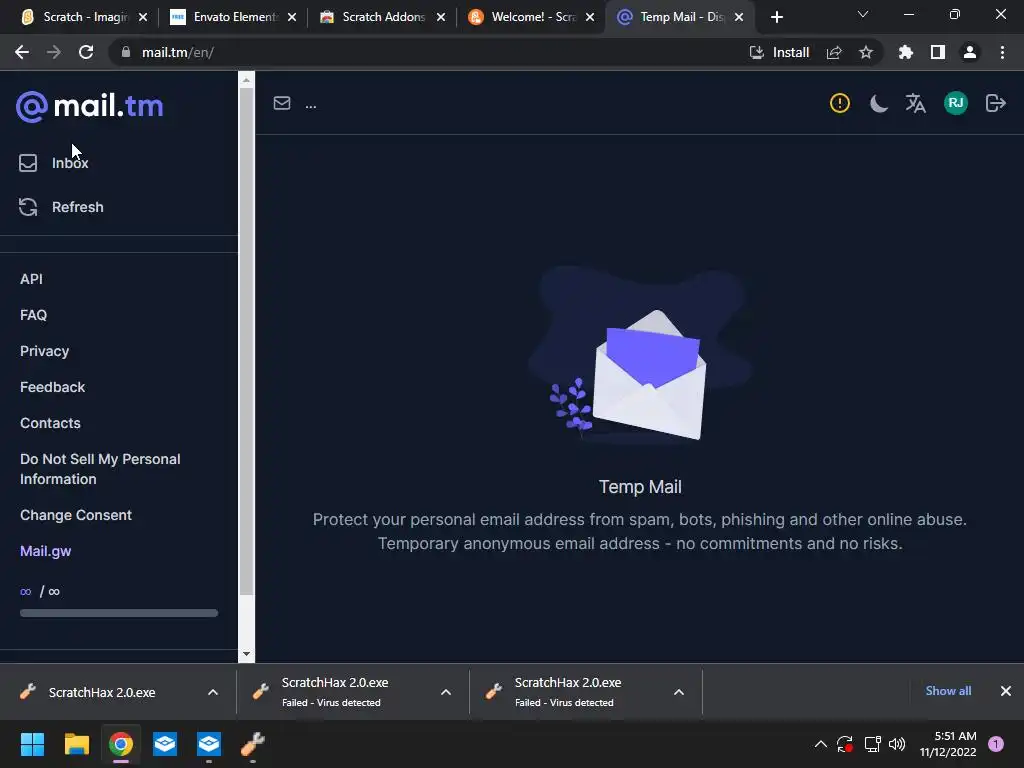Image resolution: width=1024 pixels, height=768 pixels.
Task: Click the site lock icon
Action: tap(126, 52)
